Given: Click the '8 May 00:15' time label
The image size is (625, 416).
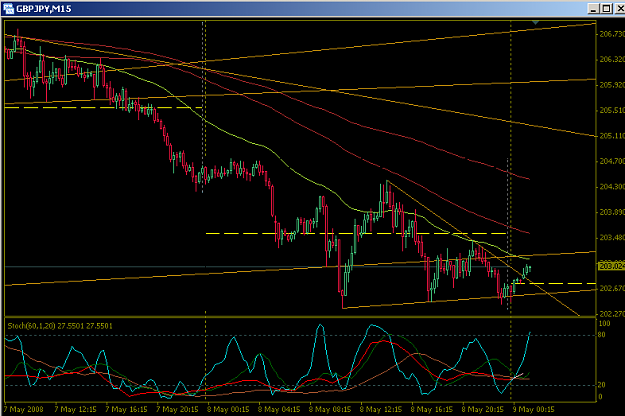Looking at the screenshot, I should (x=228, y=409).
